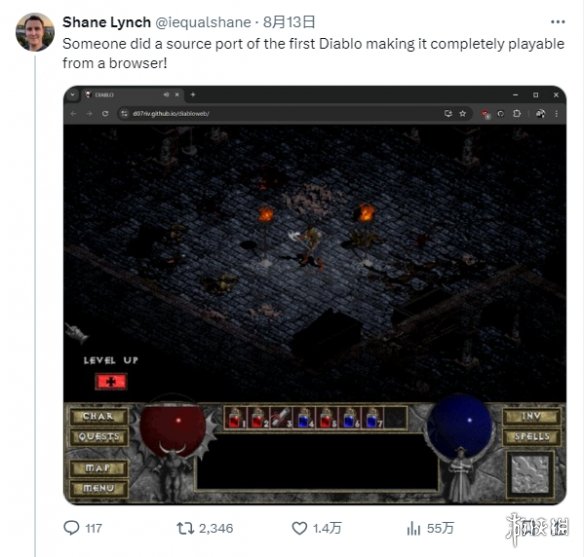
Task: Click the retweet icon
Action: point(185,528)
